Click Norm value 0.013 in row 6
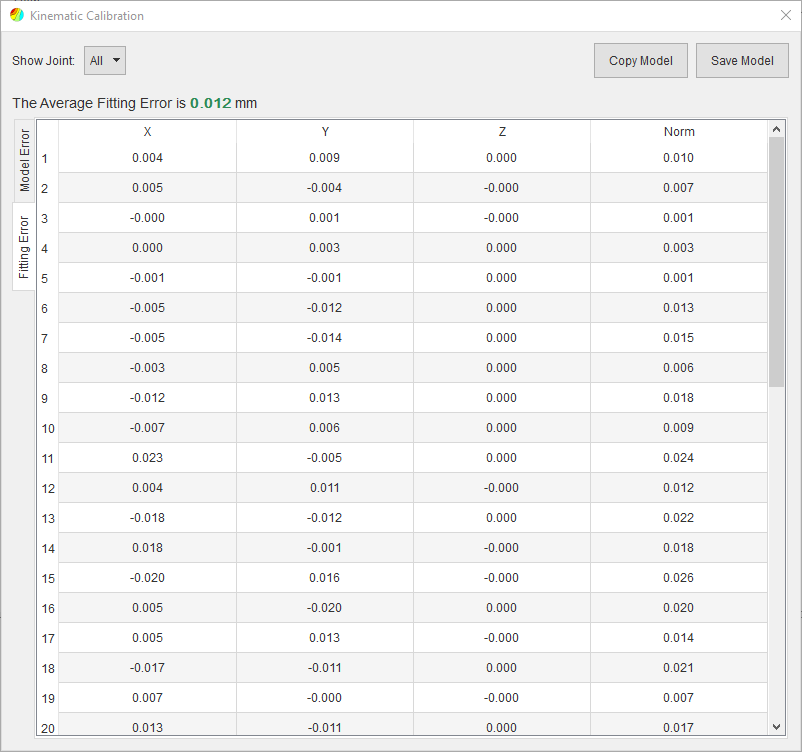802x752 pixels. 678,307
